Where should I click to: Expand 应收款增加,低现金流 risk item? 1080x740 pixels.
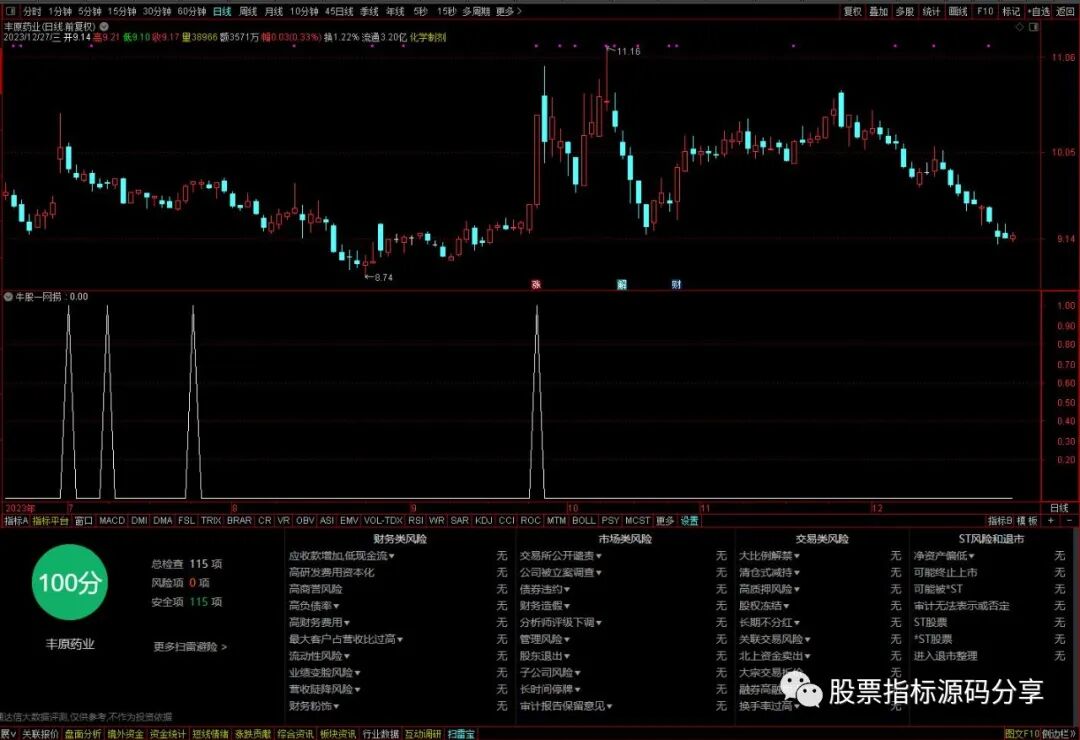(342, 556)
